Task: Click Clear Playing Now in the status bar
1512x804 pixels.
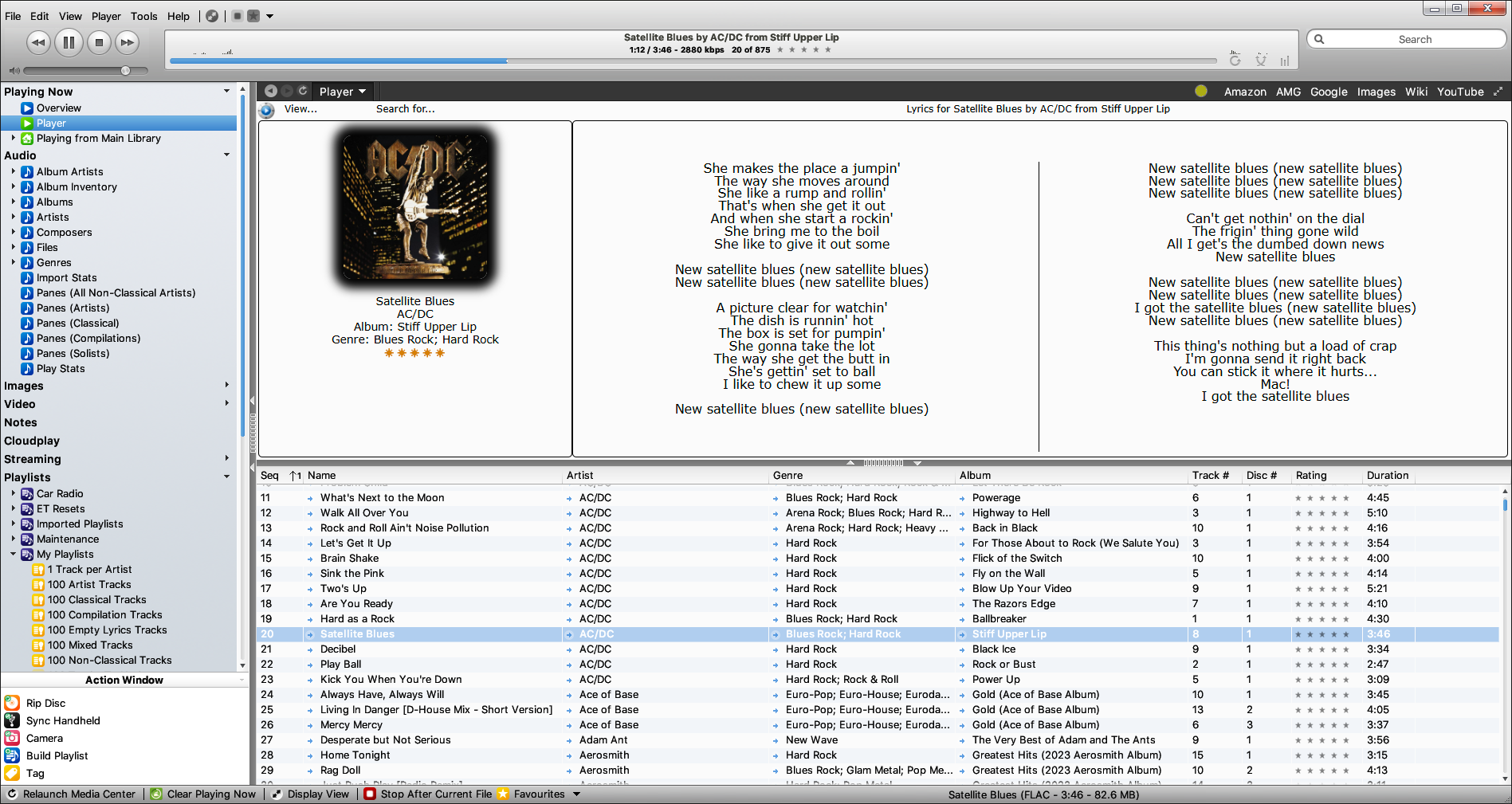Action: [x=204, y=794]
